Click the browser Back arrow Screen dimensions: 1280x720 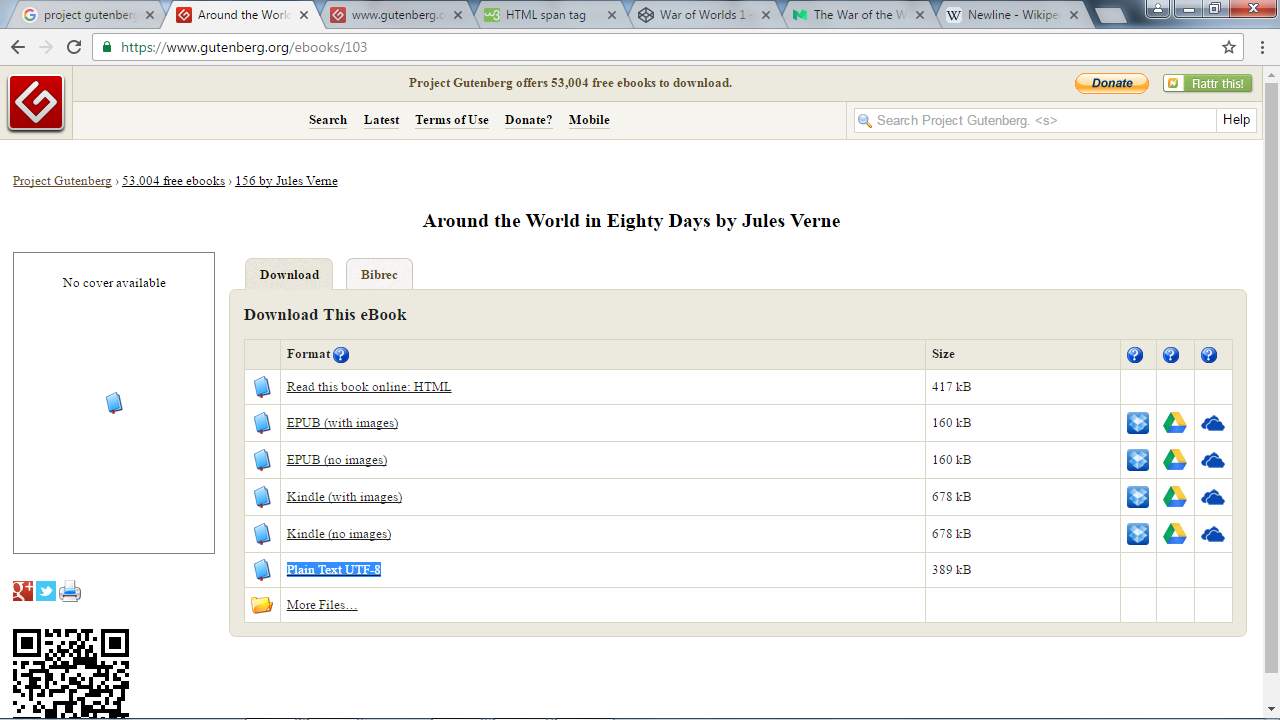19,47
